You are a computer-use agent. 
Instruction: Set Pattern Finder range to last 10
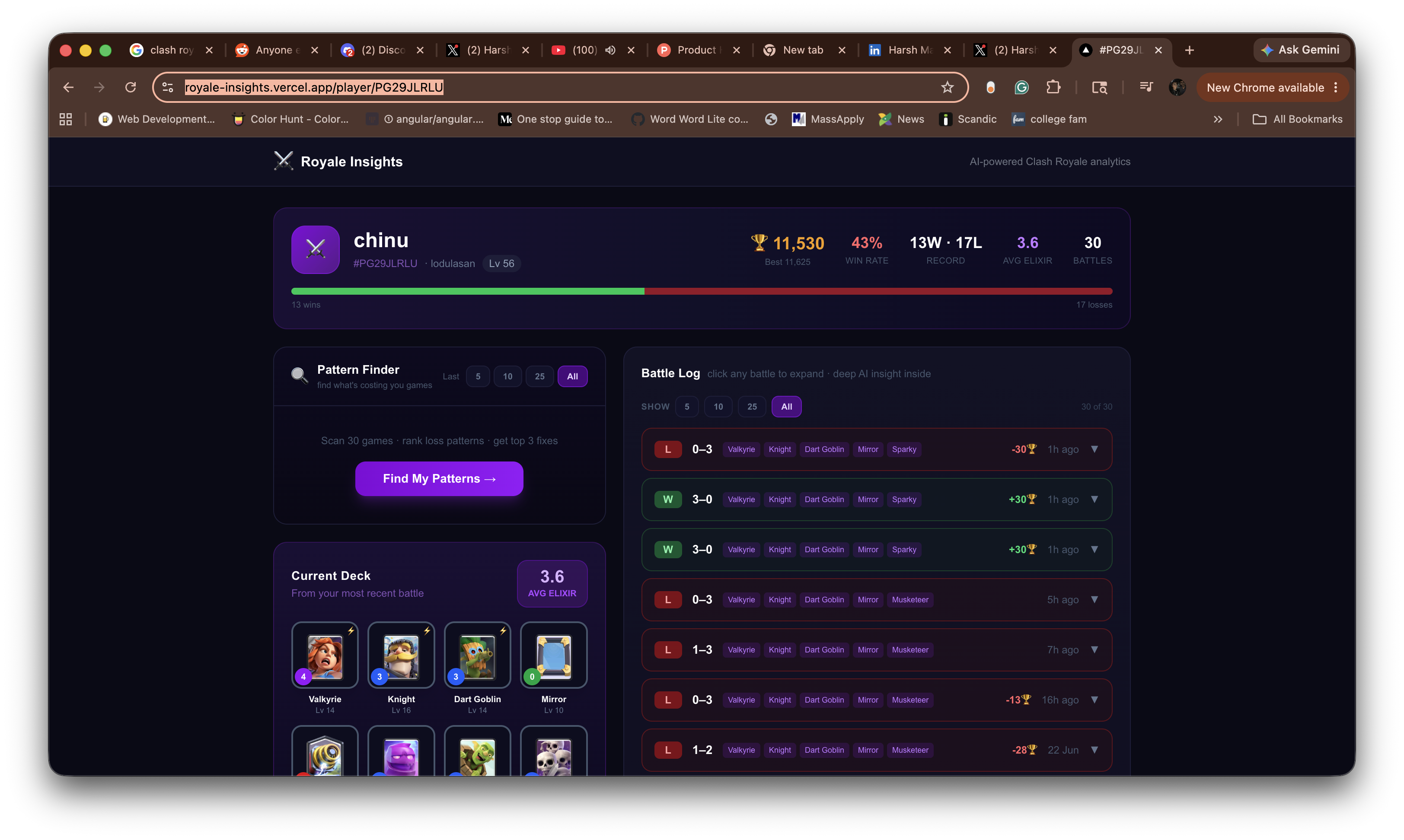click(x=508, y=376)
